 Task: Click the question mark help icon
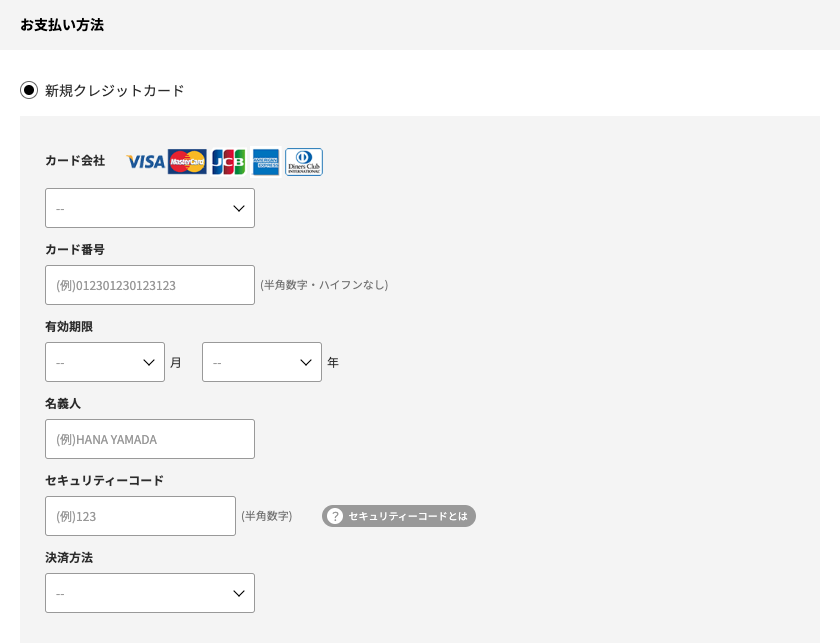click(335, 516)
